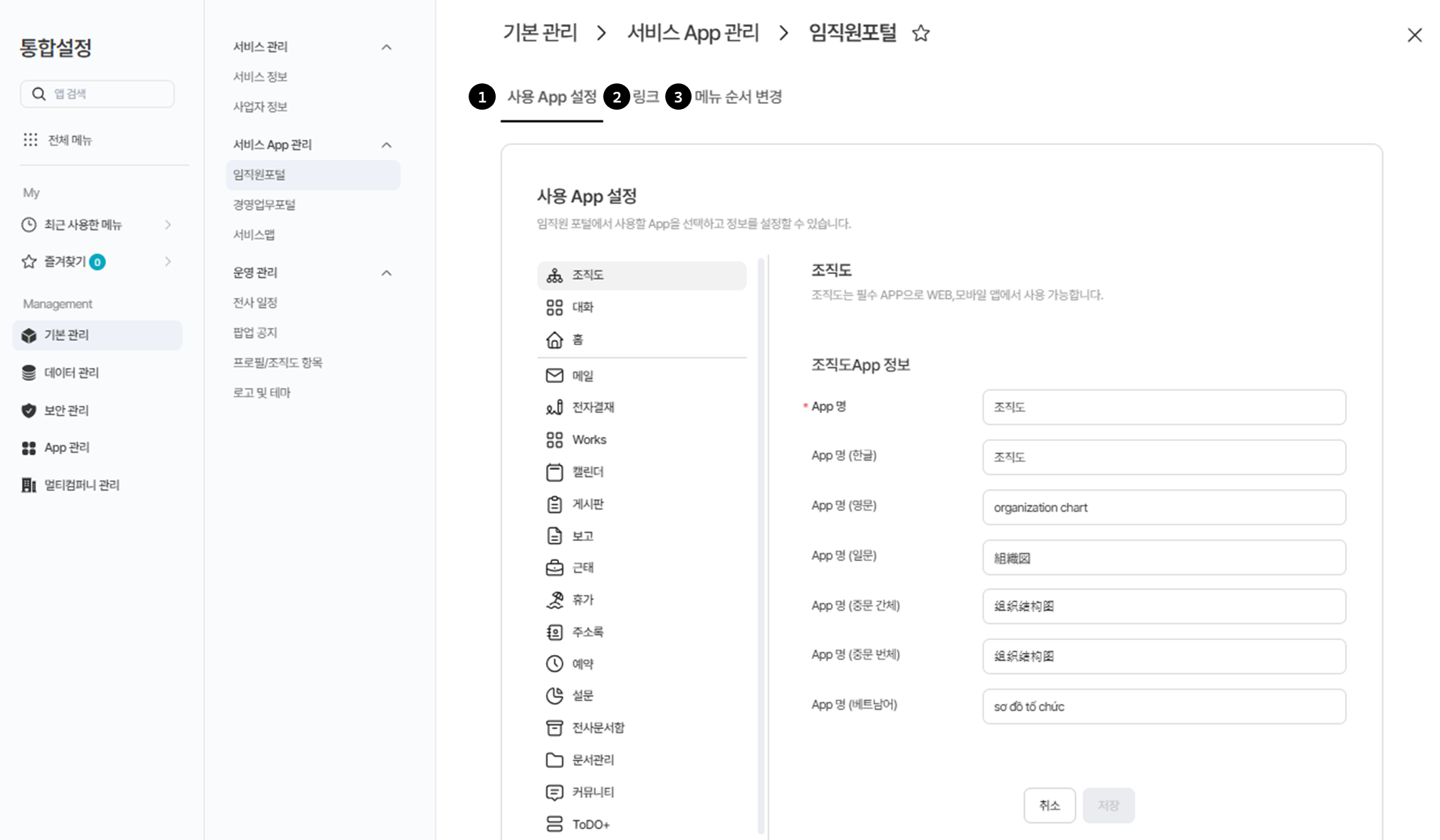1440x840 pixels.
Task: Switch to the 링크 tab
Action: pyautogui.click(x=645, y=97)
